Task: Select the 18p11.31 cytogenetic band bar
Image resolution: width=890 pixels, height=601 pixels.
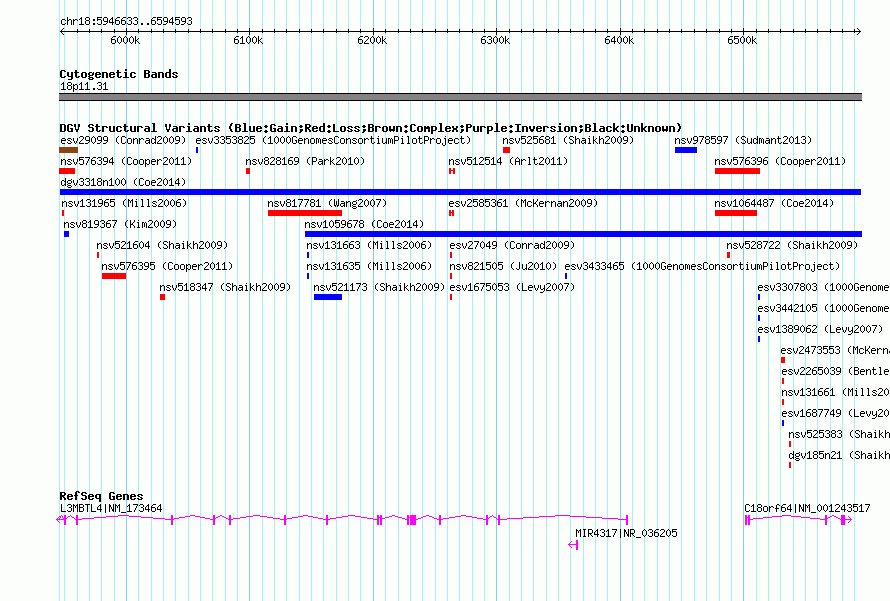Action: click(x=460, y=97)
